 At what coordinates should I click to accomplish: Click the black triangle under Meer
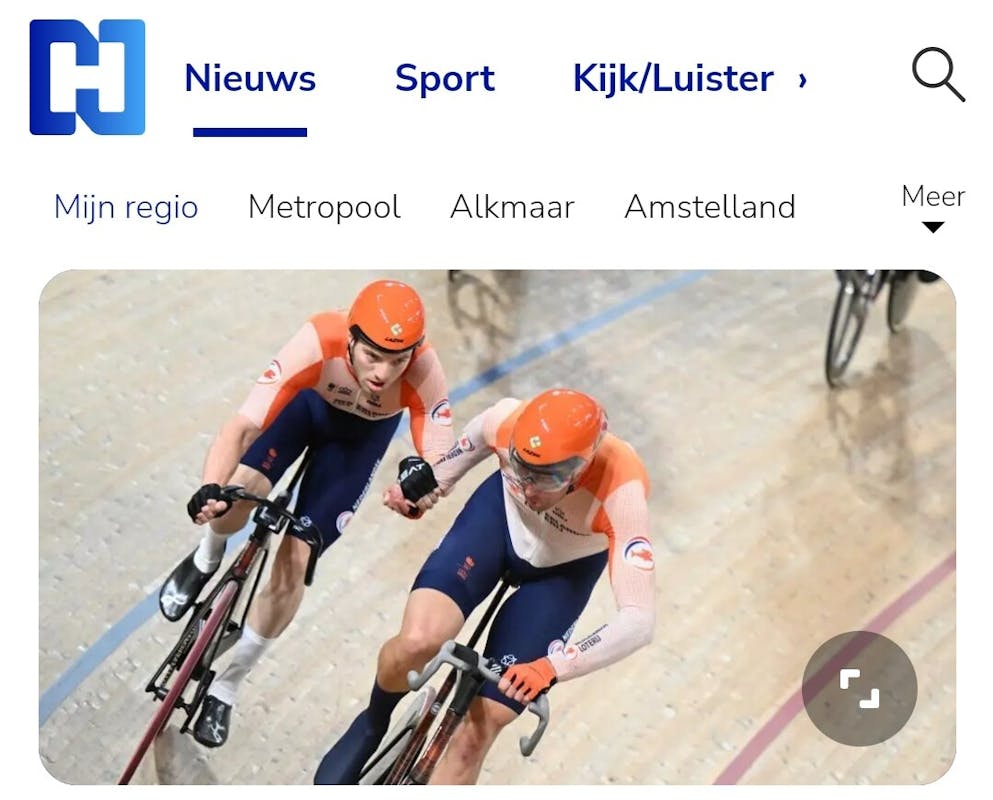[x=933, y=227]
